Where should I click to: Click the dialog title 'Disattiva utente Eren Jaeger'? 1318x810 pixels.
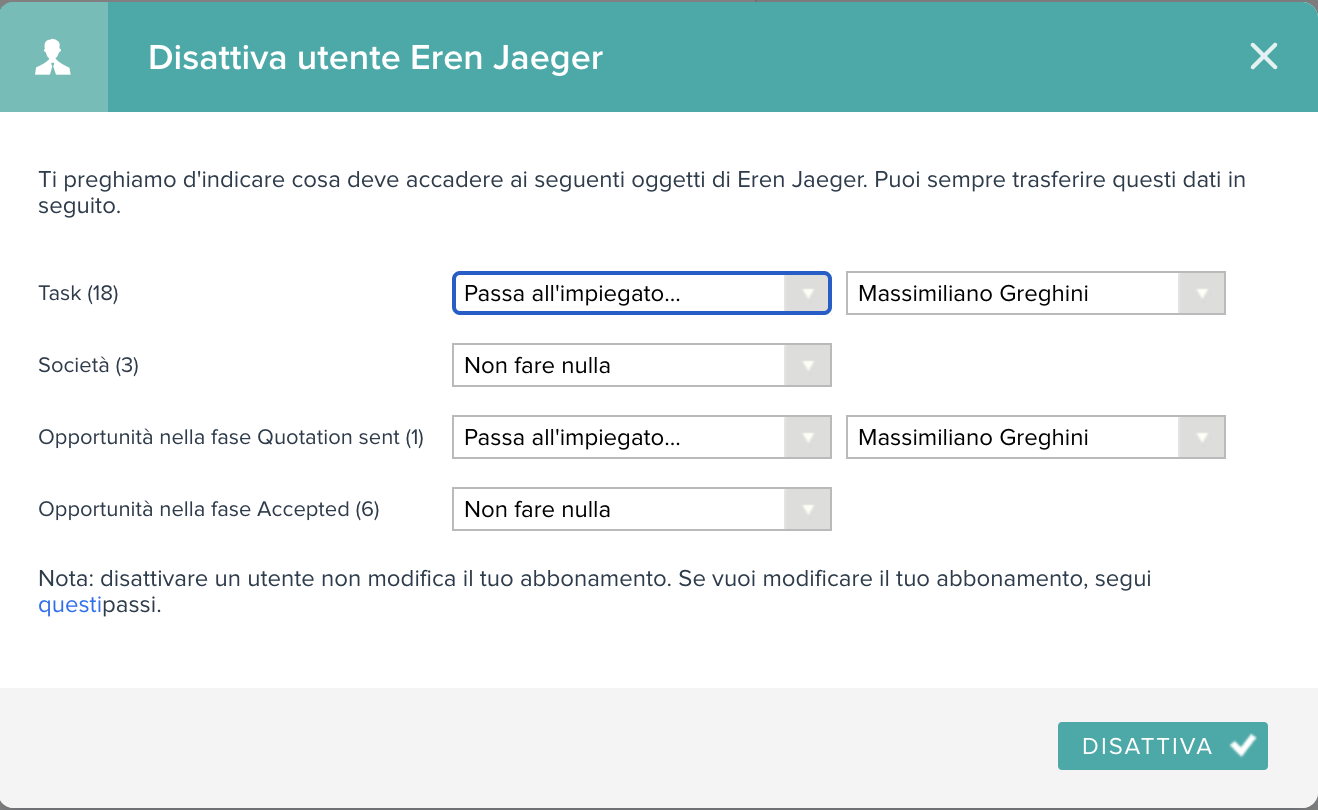(375, 57)
